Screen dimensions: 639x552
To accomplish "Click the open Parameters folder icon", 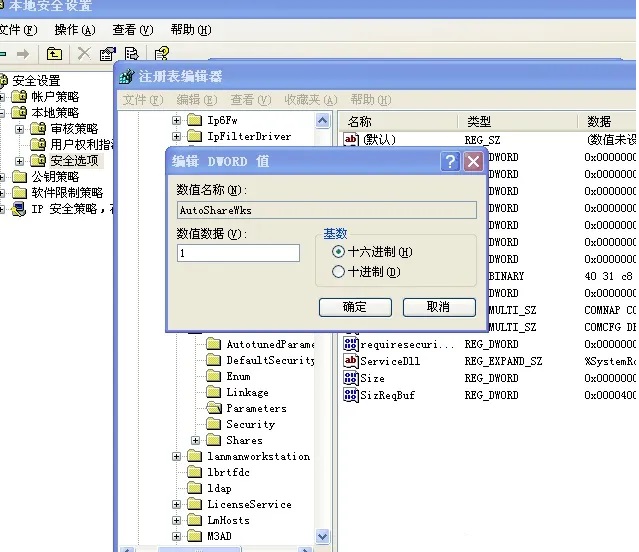I will tap(214, 408).
